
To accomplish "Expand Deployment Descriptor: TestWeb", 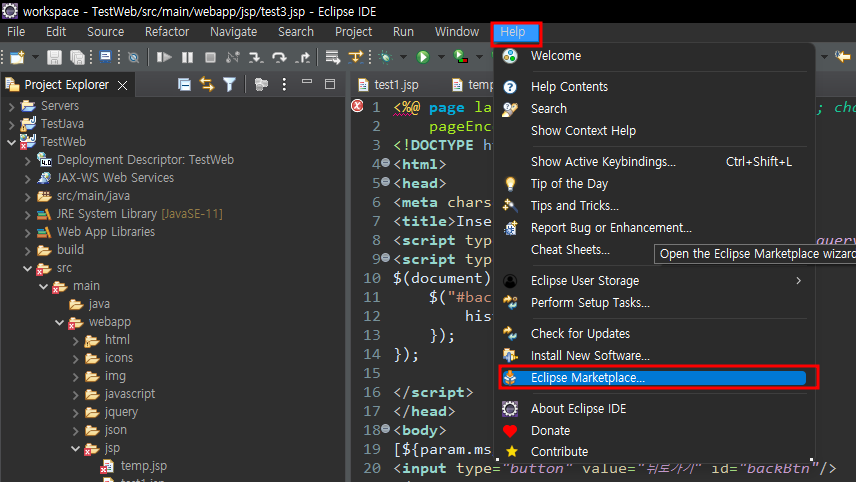I will click(x=27, y=160).
